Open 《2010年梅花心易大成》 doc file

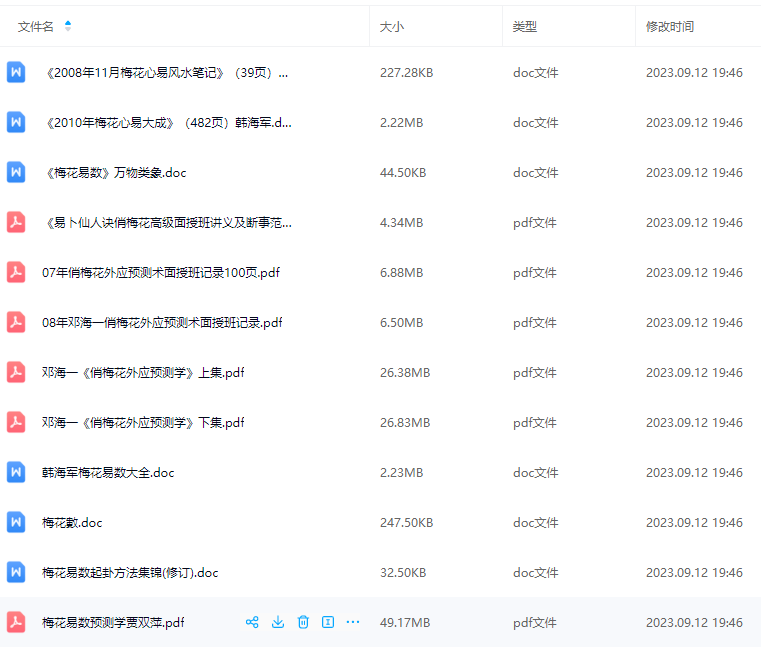168,123
